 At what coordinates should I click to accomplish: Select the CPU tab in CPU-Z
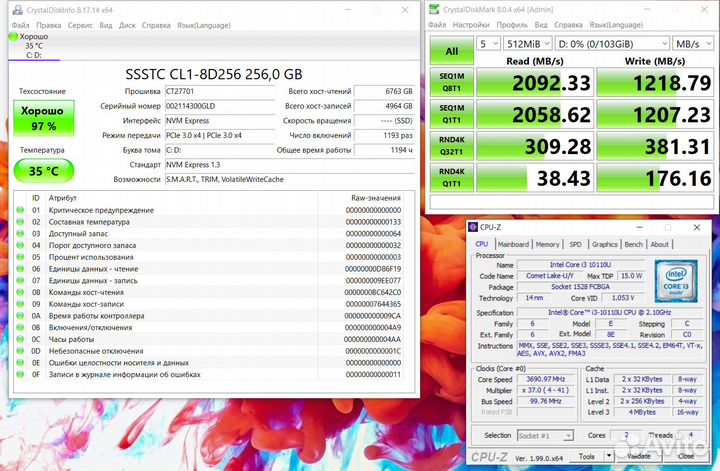482,244
